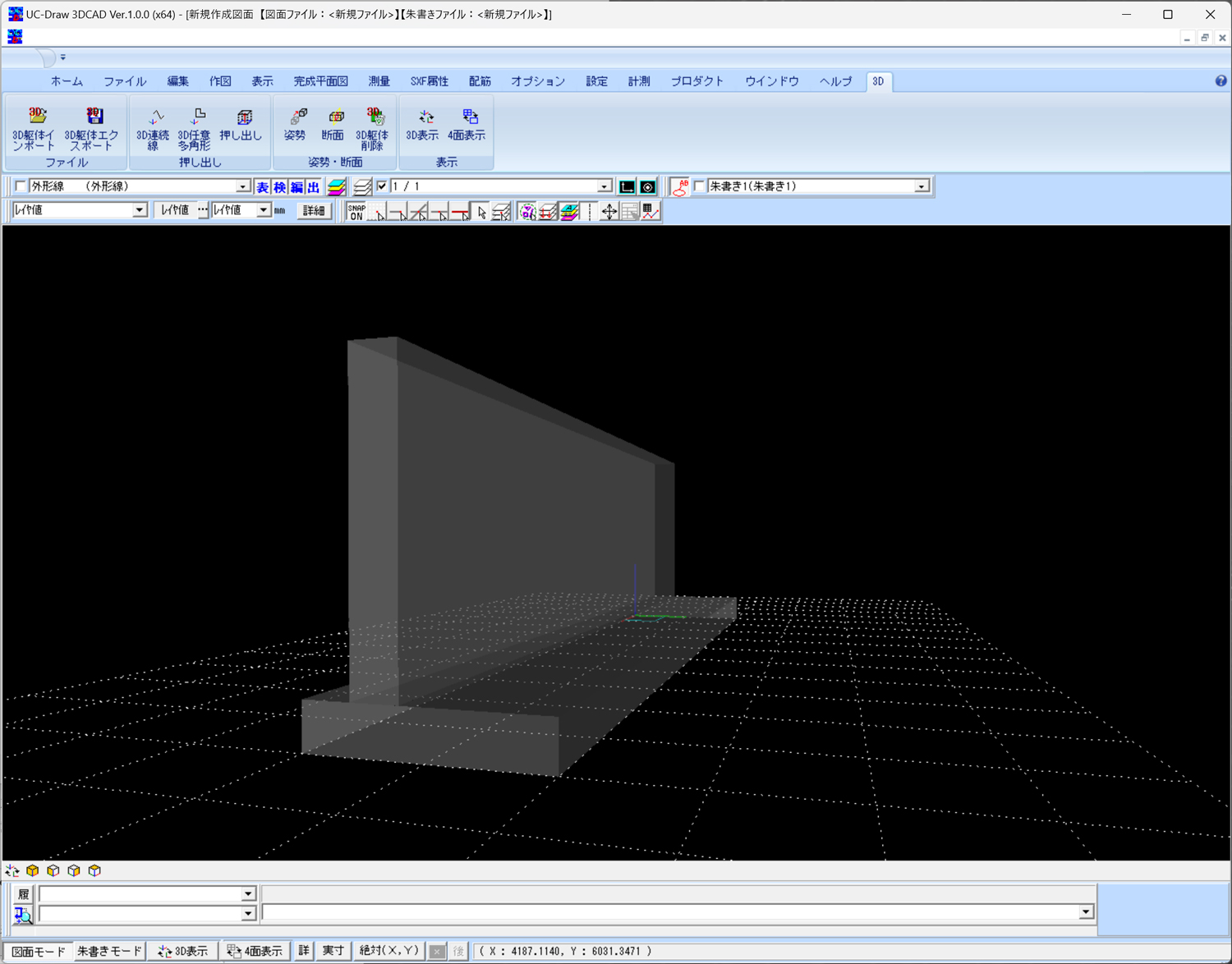
Task: Toggle the SNAP ON button
Action: point(356,212)
